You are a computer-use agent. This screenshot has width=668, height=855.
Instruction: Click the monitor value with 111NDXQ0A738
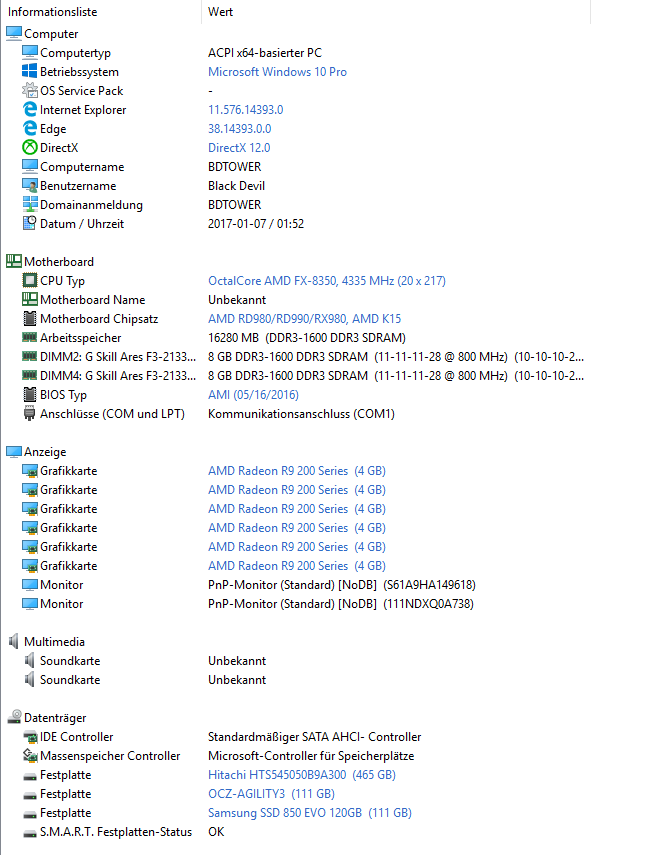340,604
